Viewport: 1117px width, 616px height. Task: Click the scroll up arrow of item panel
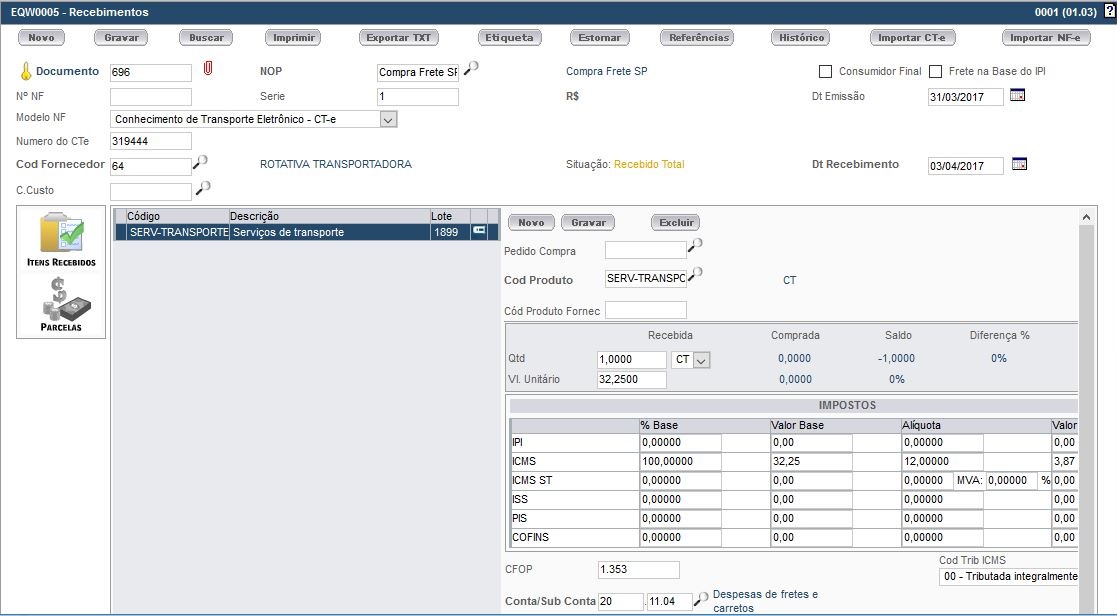1088,216
